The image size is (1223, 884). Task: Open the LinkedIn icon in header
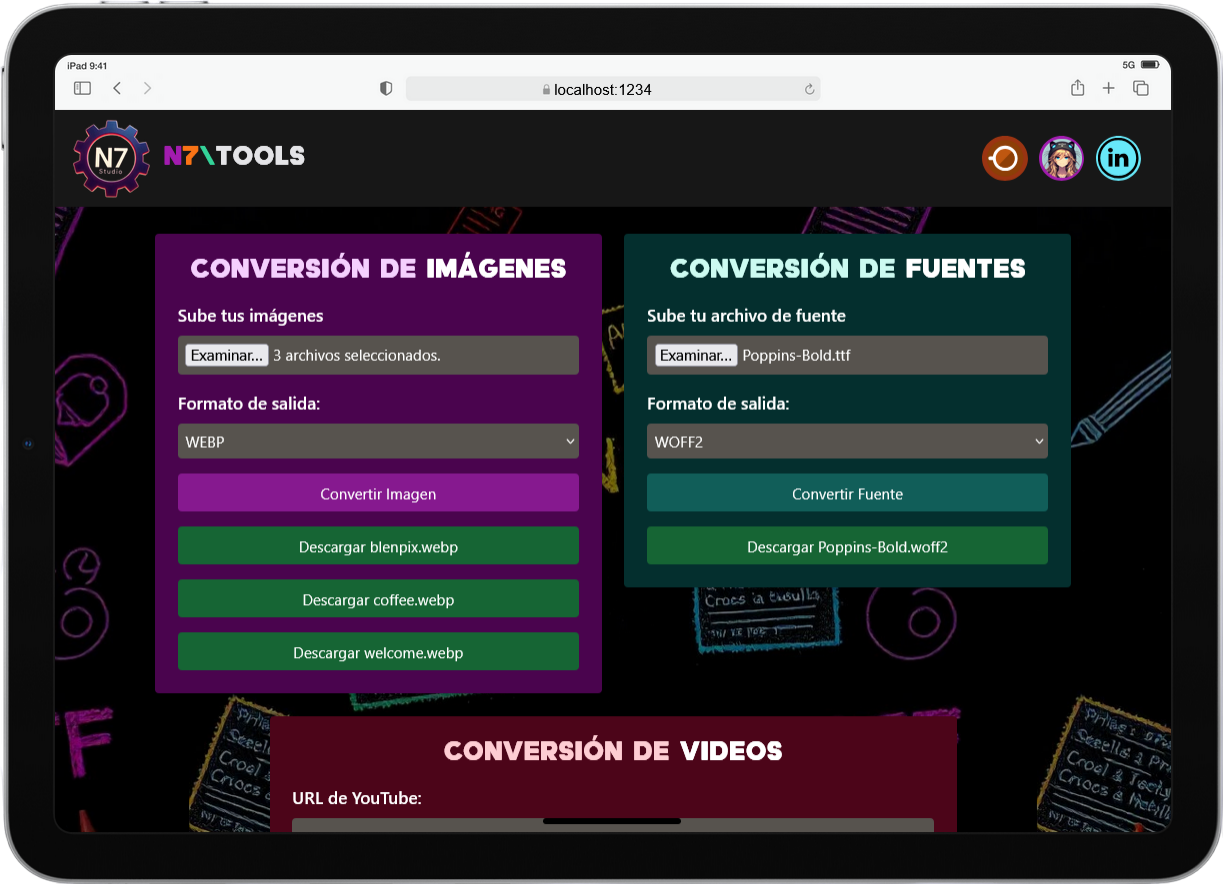(1118, 158)
